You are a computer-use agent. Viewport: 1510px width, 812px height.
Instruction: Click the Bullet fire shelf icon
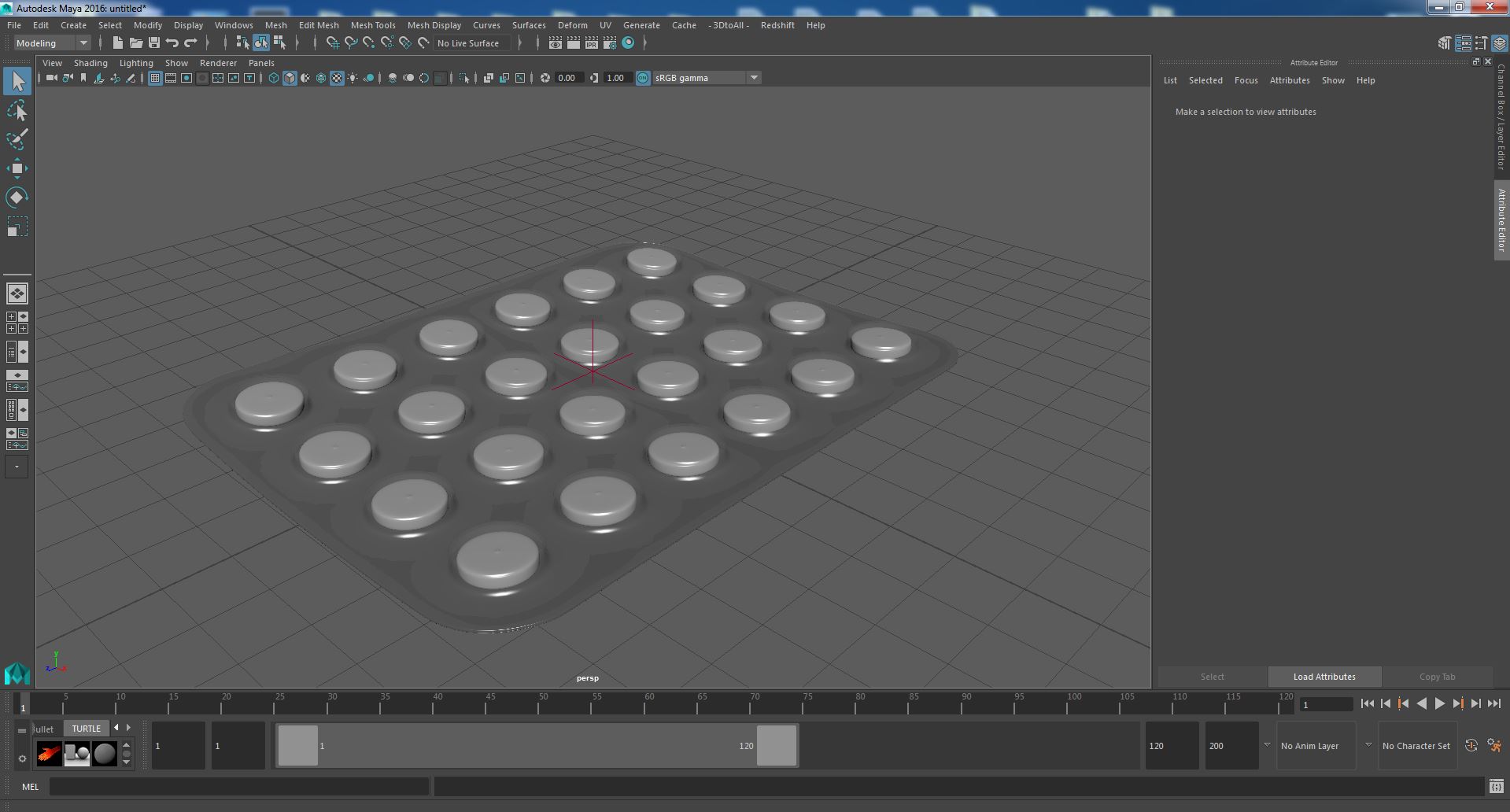[x=49, y=754]
